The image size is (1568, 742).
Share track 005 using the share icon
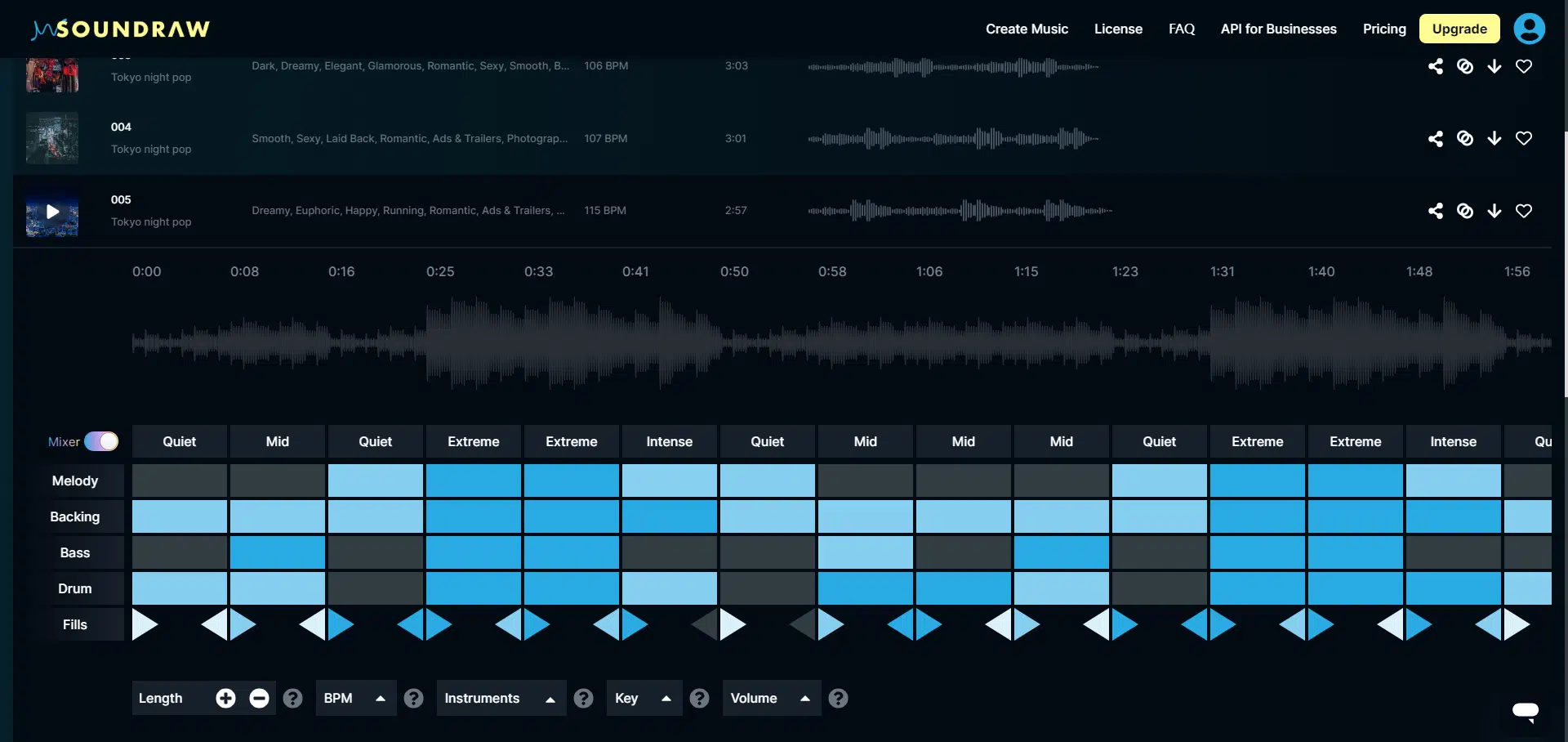click(x=1436, y=211)
